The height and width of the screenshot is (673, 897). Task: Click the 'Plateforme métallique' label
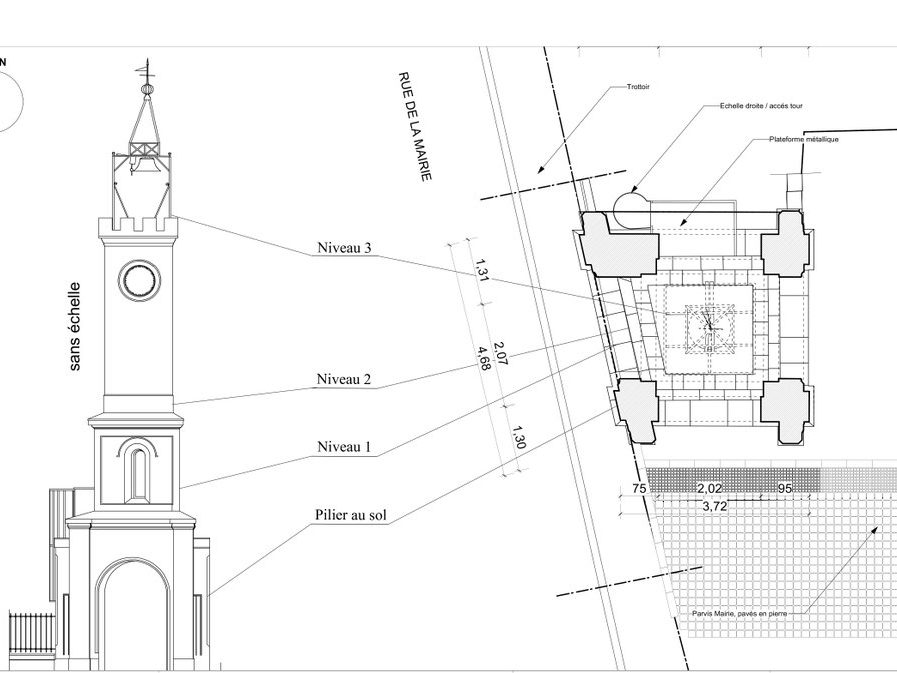[803, 139]
